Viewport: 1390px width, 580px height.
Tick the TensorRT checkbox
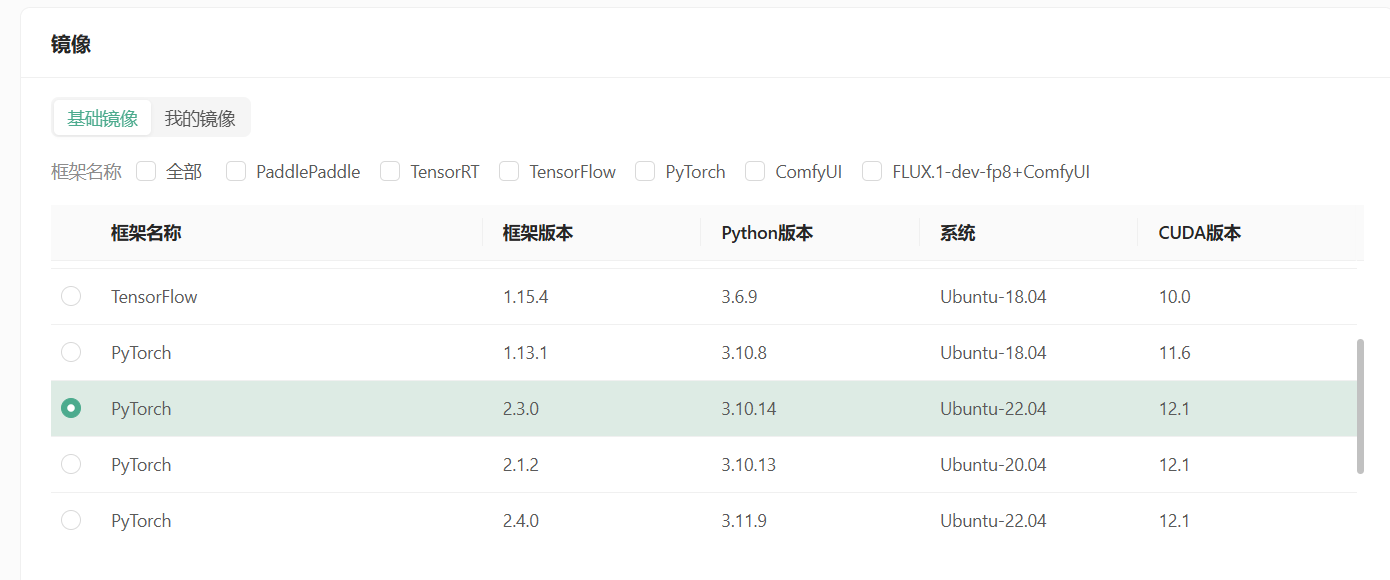point(390,171)
